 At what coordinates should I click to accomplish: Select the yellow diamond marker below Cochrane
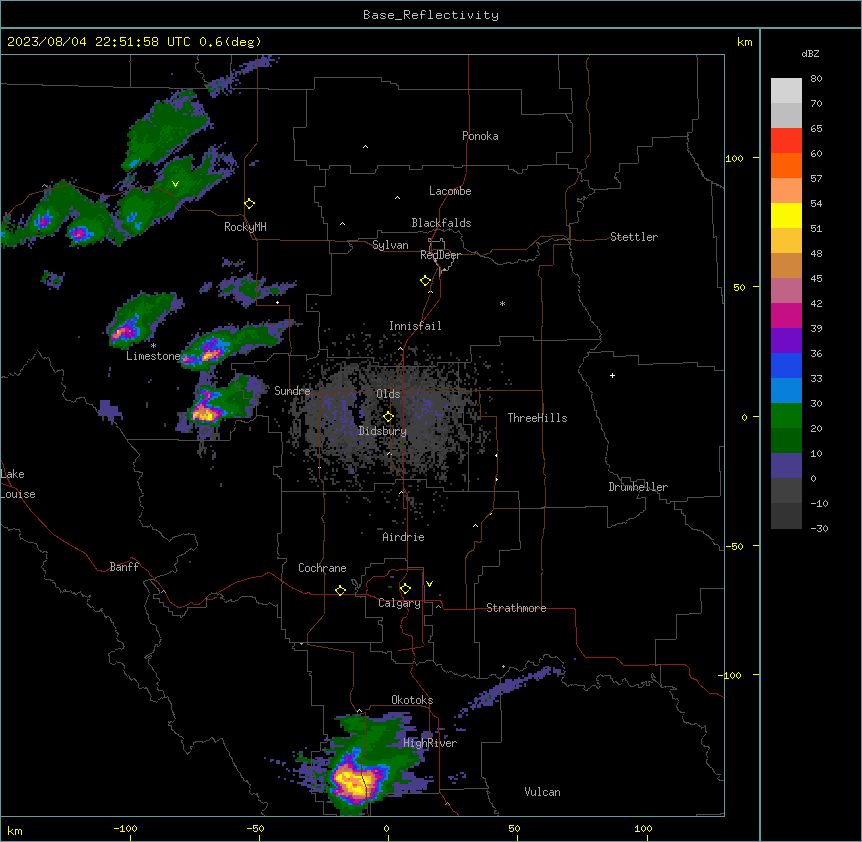[x=340, y=590]
